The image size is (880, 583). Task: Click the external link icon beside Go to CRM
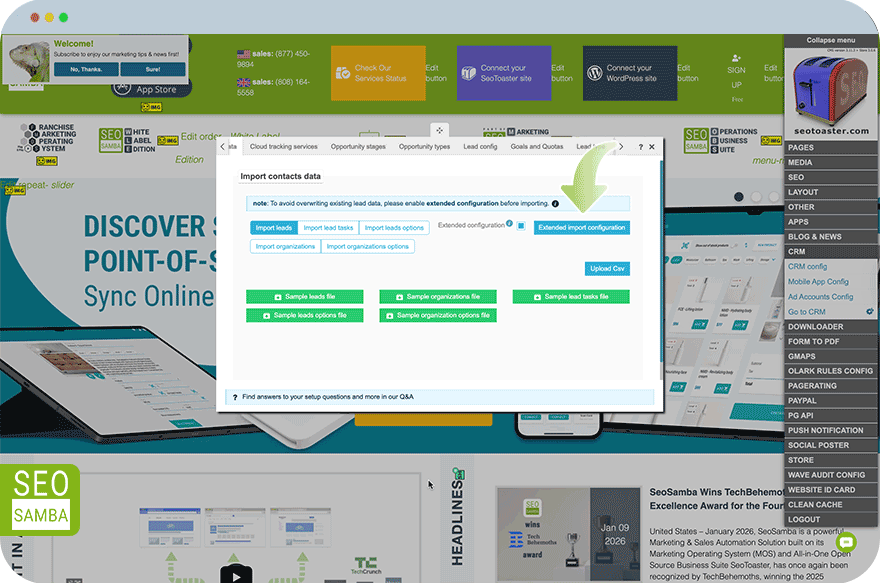pos(869,311)
